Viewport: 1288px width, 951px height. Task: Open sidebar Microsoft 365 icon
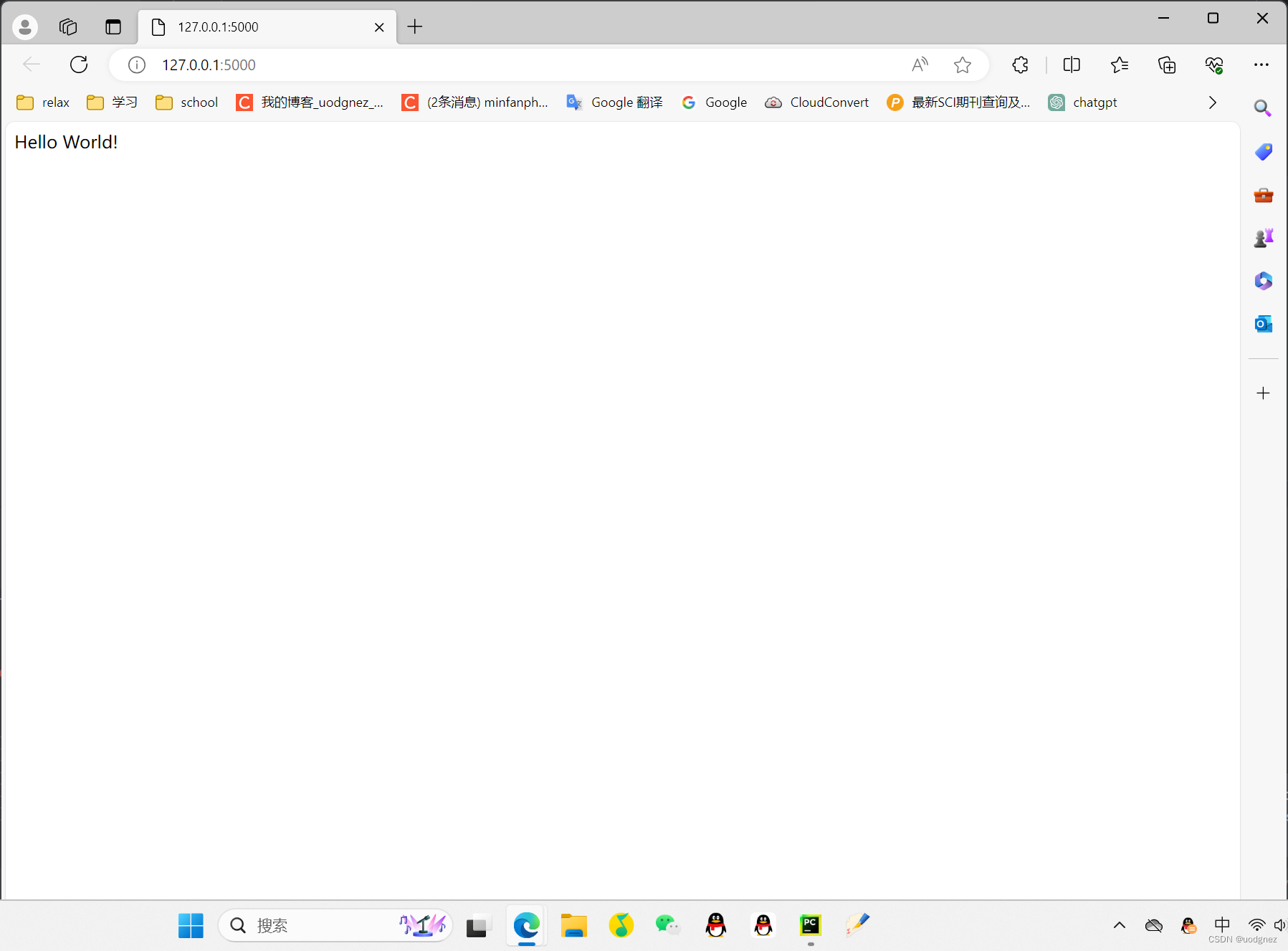coord(1263,281)
